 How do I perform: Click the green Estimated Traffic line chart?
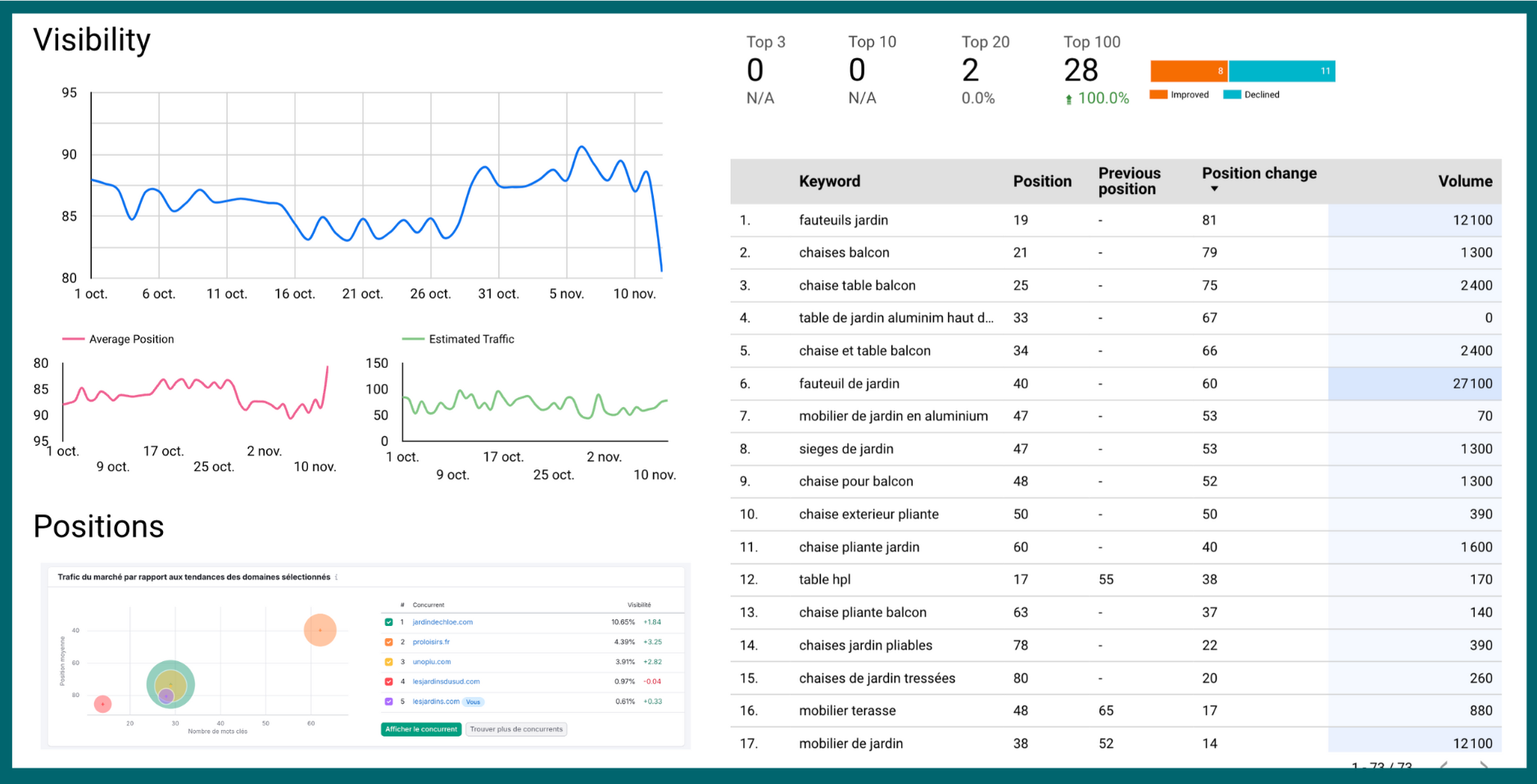point(535,404)
